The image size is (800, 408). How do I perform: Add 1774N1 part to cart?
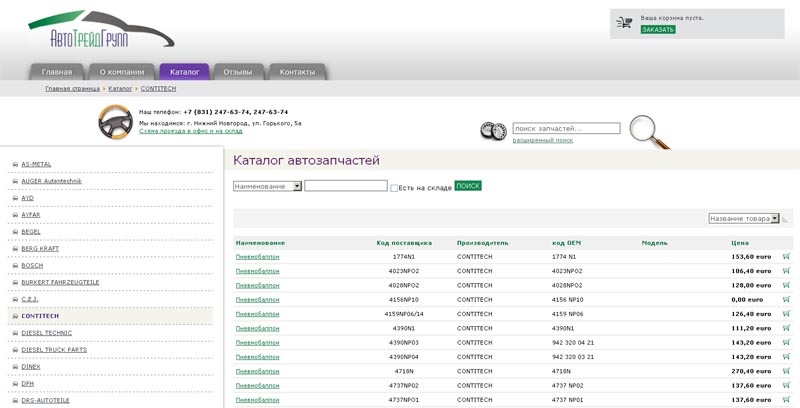click(x=786, y=256)
